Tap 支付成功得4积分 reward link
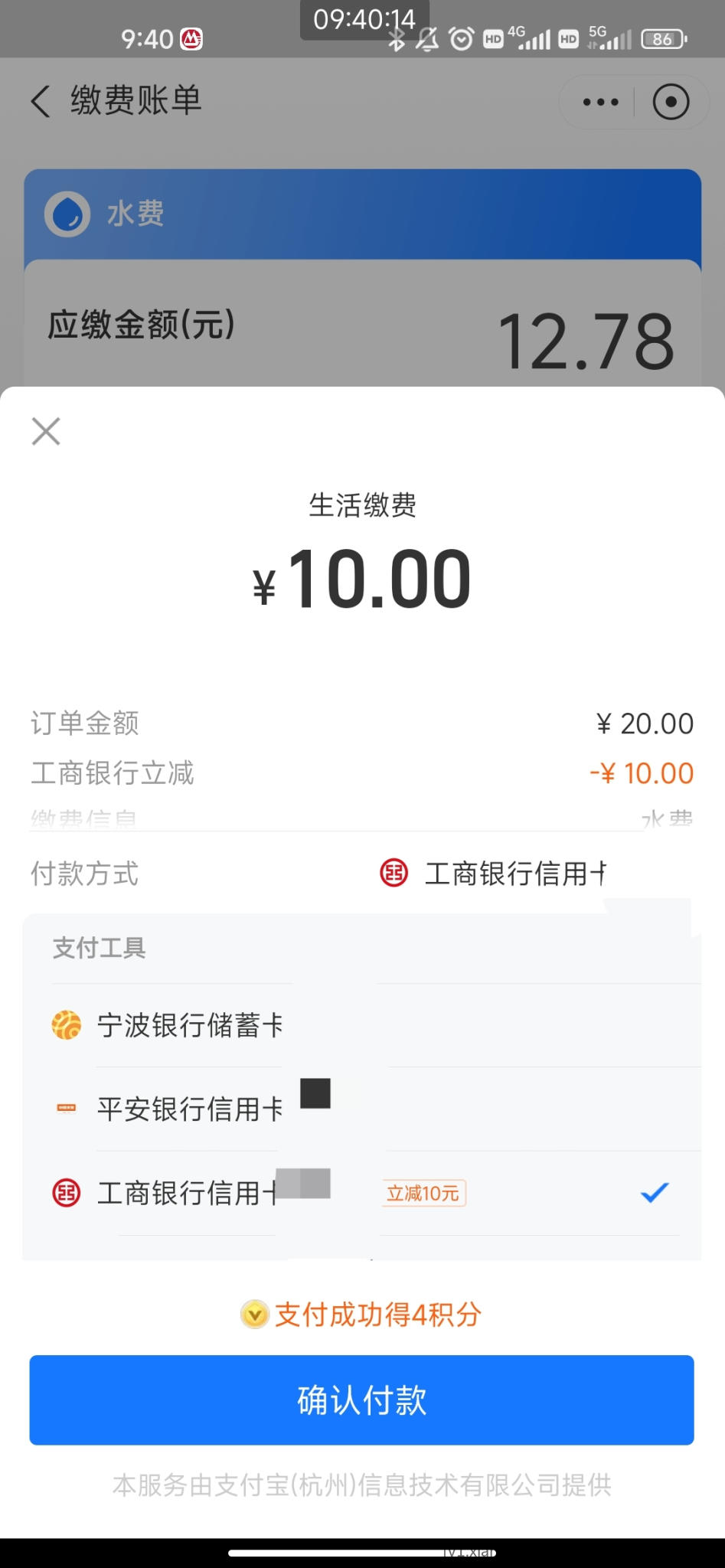 [x=377, y=1315]
